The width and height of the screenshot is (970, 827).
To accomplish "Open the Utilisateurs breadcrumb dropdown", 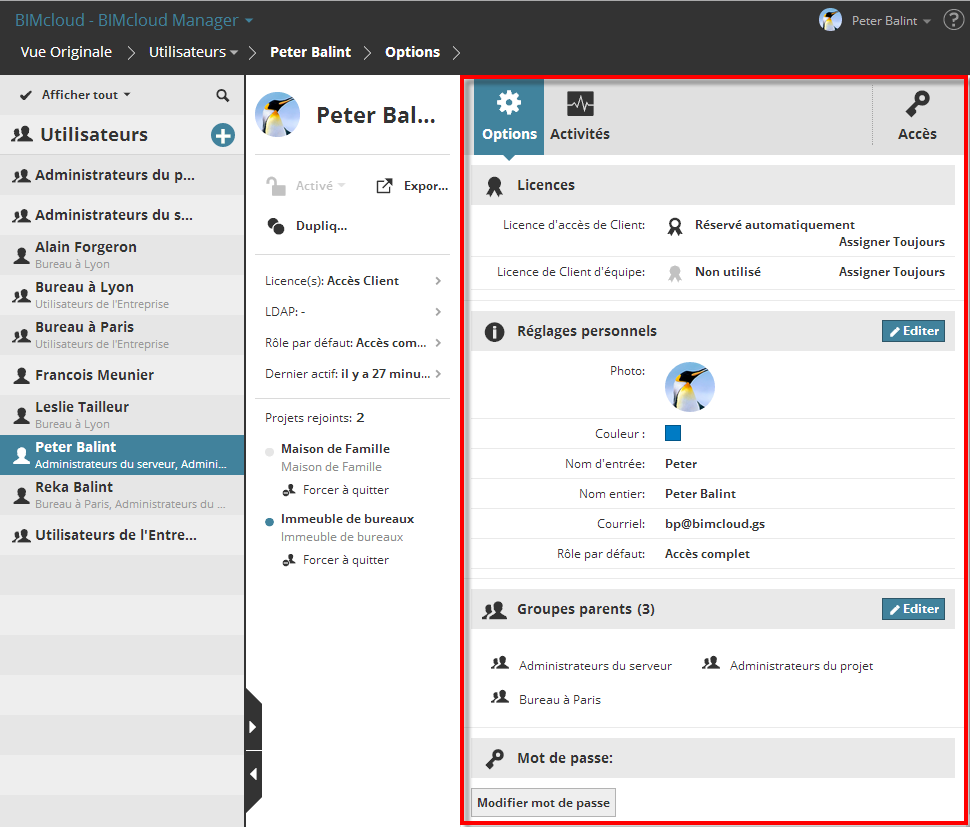I will 193,52.
